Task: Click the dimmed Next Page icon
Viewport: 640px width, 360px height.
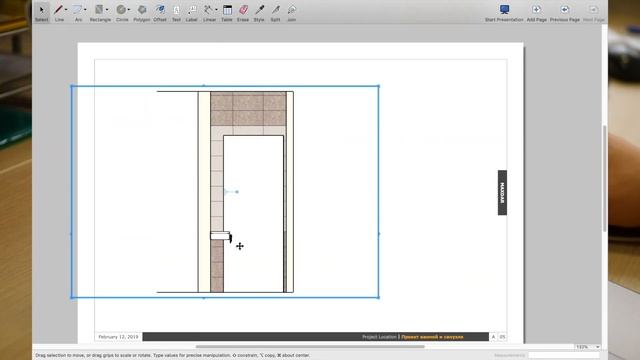Action: pyautogui.click(x=593, y=9)
